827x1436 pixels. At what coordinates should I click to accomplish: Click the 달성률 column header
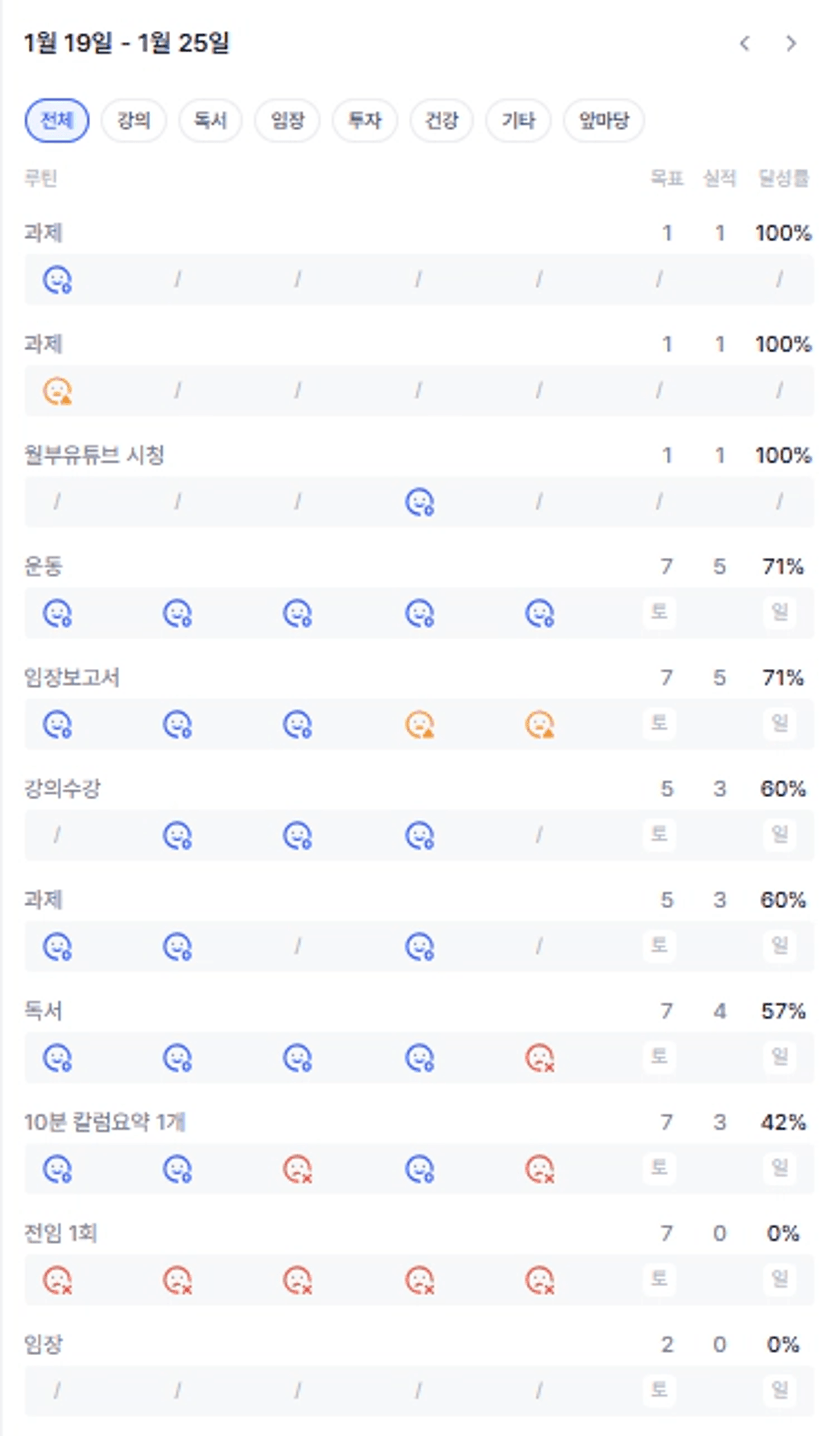pos(784,179)
